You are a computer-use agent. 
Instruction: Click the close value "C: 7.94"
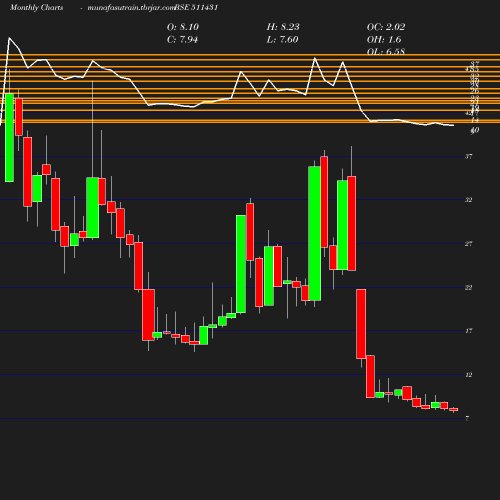point(182,40)
